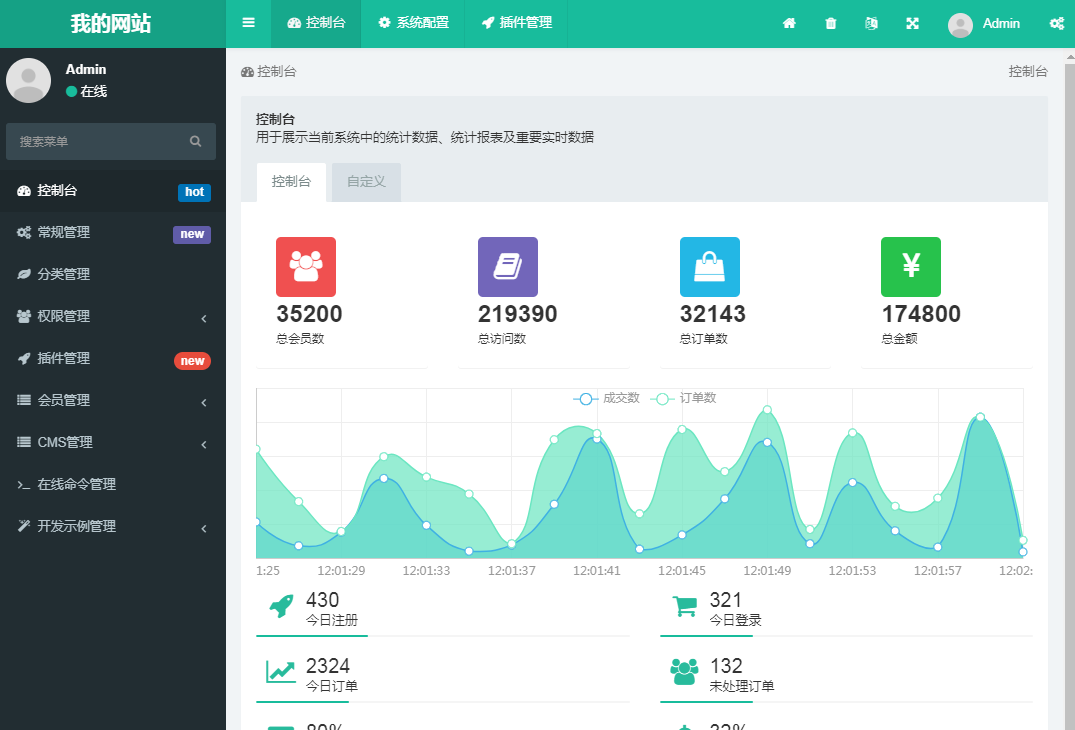Click the red total members icon
This screenshot has height=730, width=1075.
click(306, 267)
